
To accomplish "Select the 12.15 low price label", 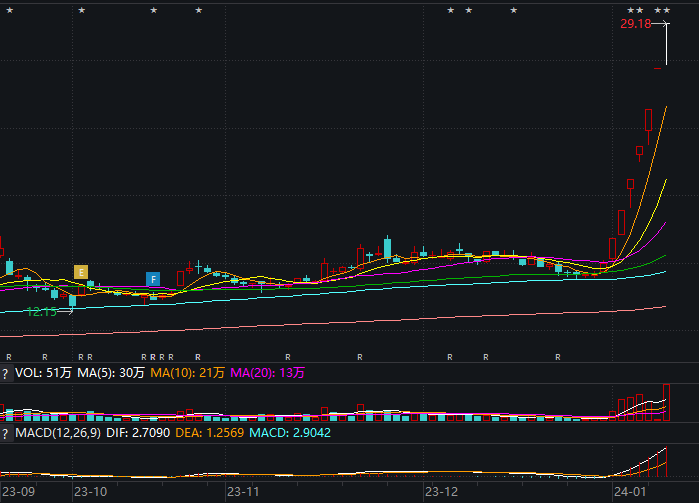I will coord(42,312).
